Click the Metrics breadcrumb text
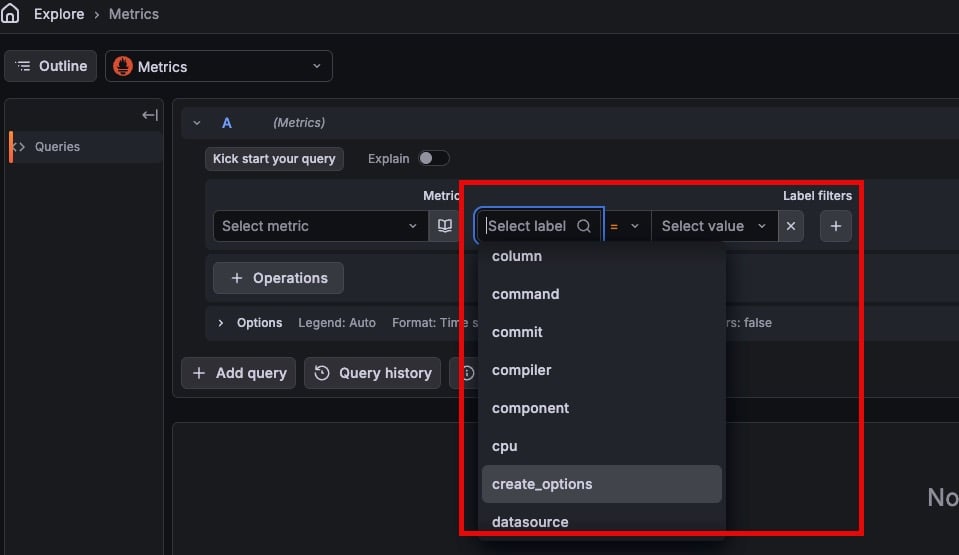 click(x=133, y=14)
